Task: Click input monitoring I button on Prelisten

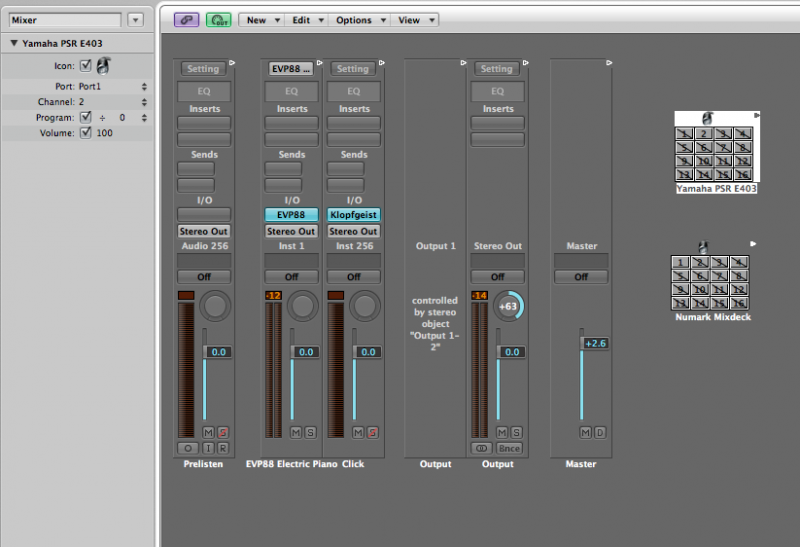Action: [x=208, y=448]
